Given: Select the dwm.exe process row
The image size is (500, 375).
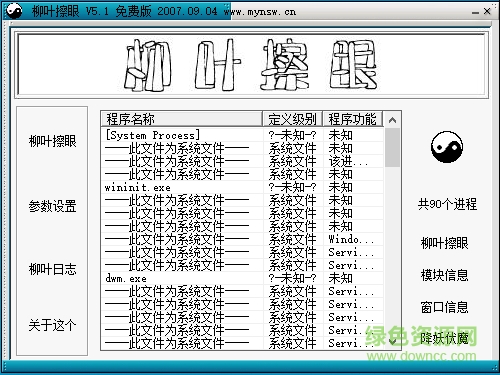Looking at the screenshot, I should [242, 278].
